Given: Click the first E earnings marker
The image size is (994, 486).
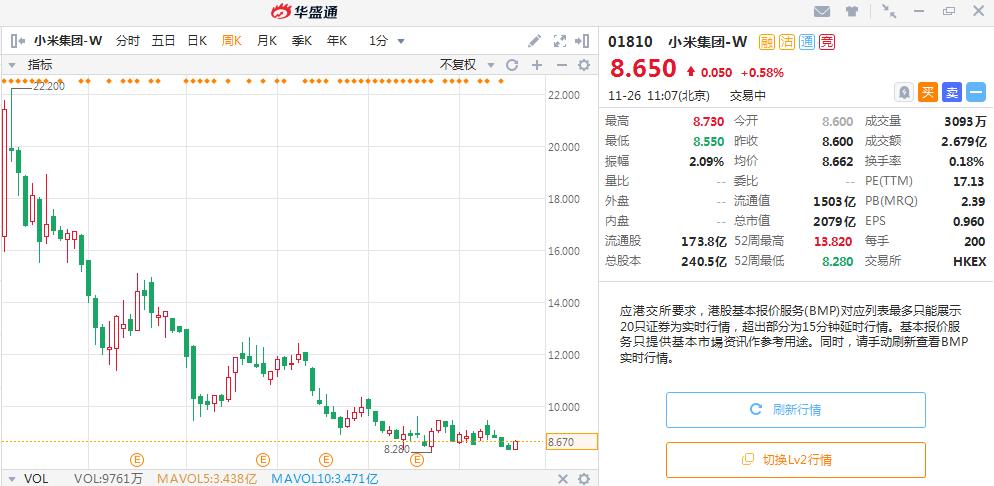Looking at the screenshot, I should coord(136,459).
